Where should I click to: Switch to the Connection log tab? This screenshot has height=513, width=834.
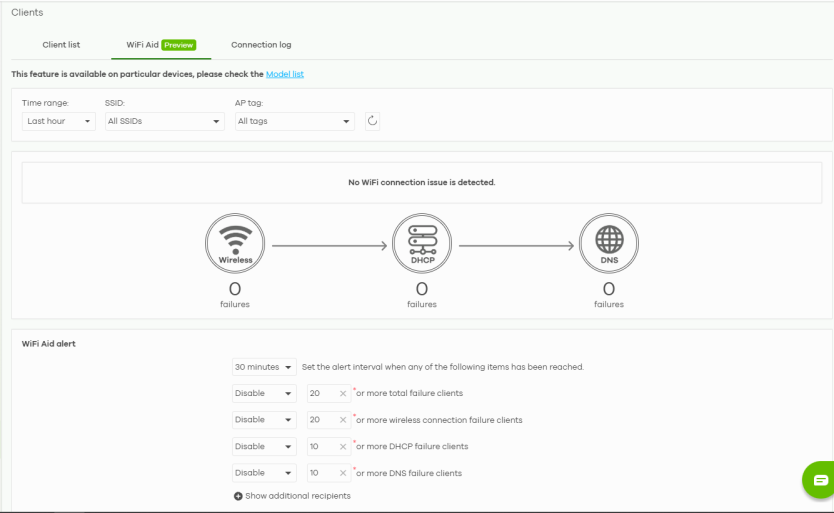coord(261,45)
